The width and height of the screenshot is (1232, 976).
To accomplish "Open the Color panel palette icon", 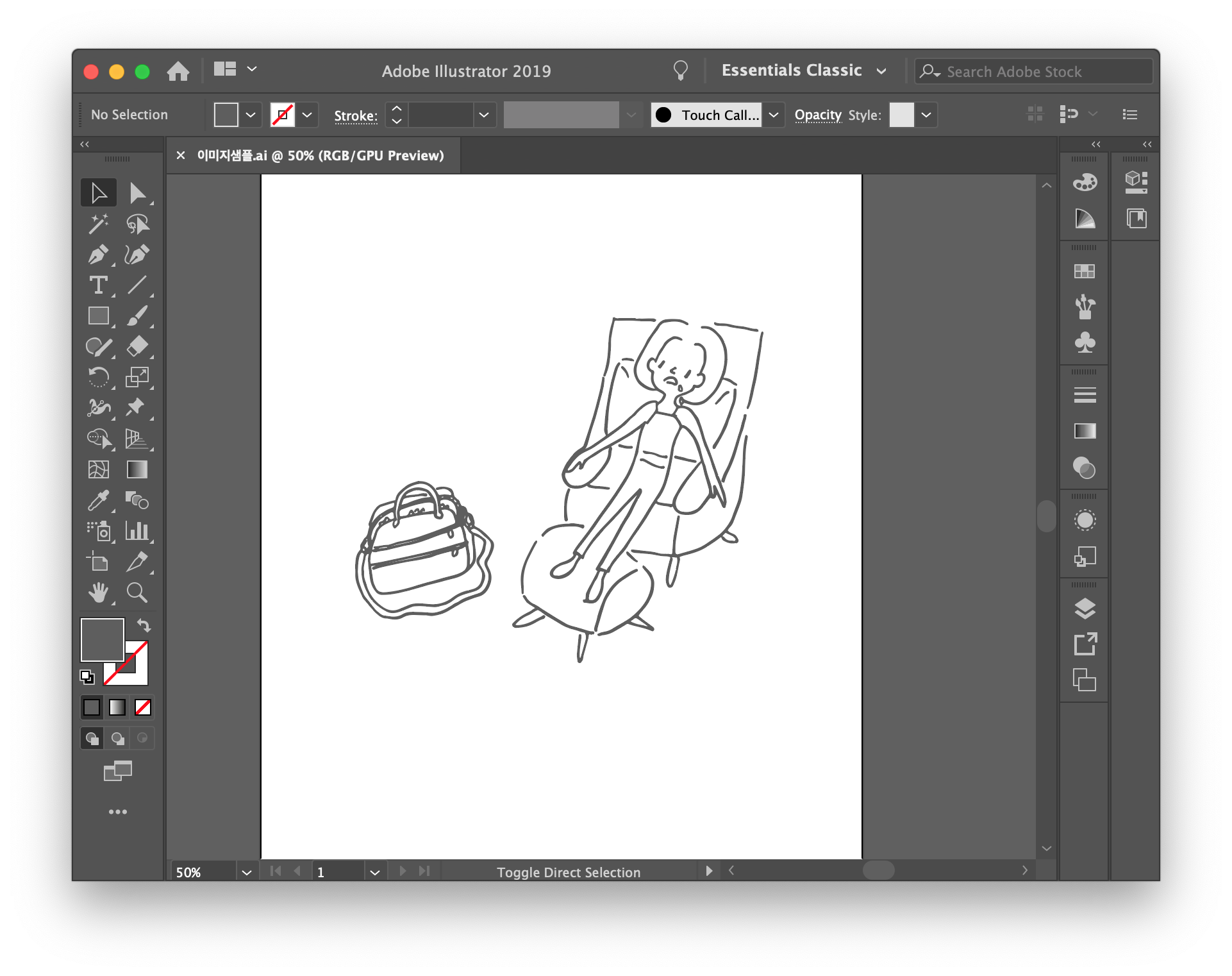I will (x=1085, y=183).
